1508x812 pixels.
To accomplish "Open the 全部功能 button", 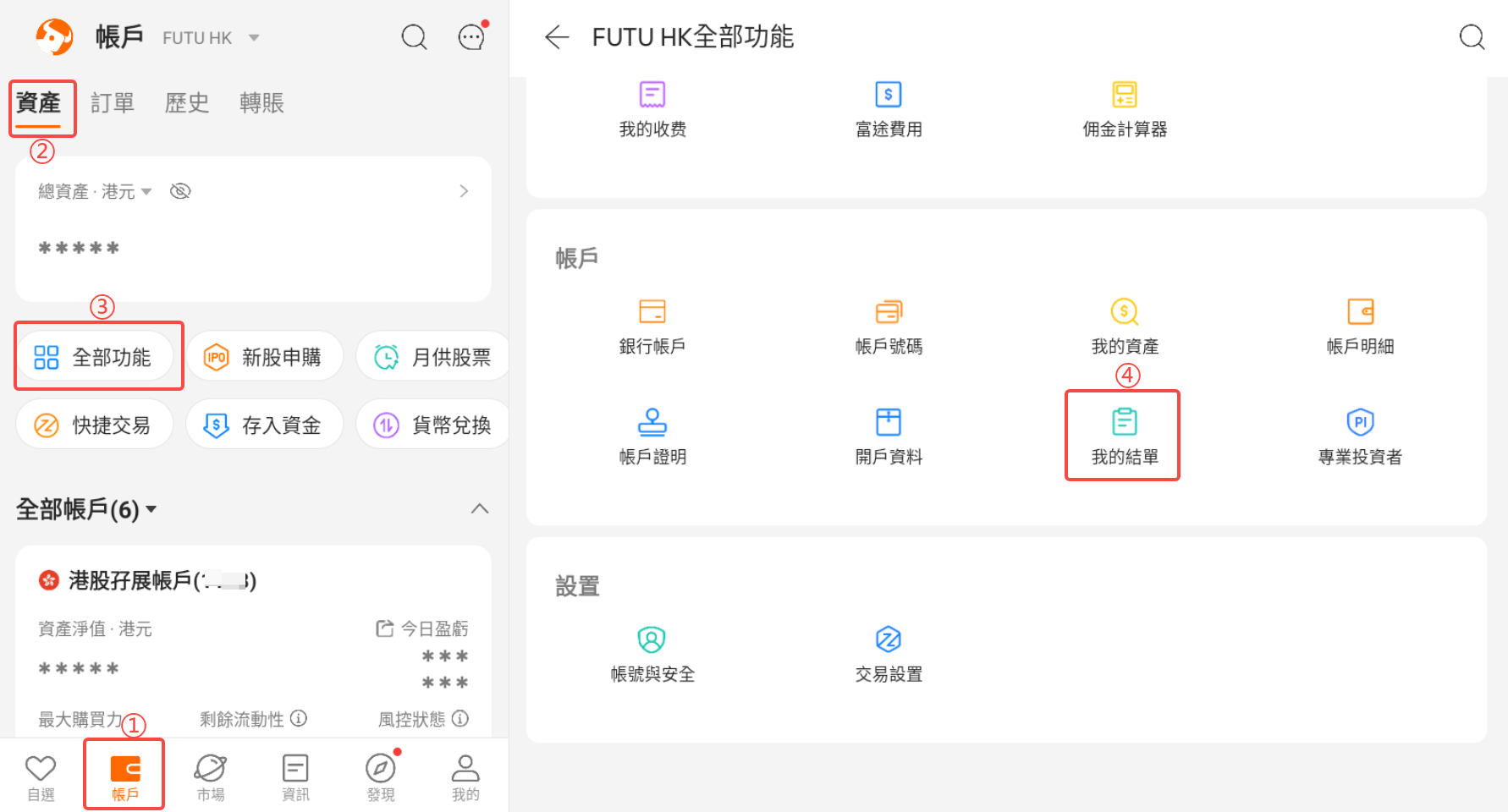I will click(x=95, y=357).
